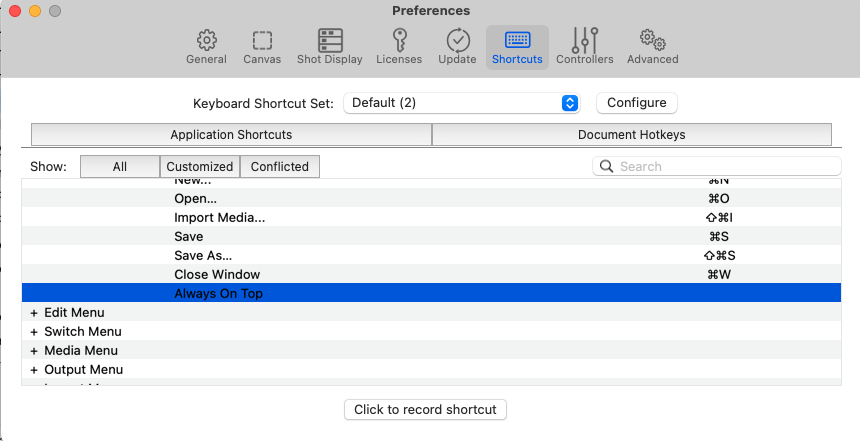Select the Import Media... row
The height and width of the screenshot is (441, 860).
click(x=431, y=218)
